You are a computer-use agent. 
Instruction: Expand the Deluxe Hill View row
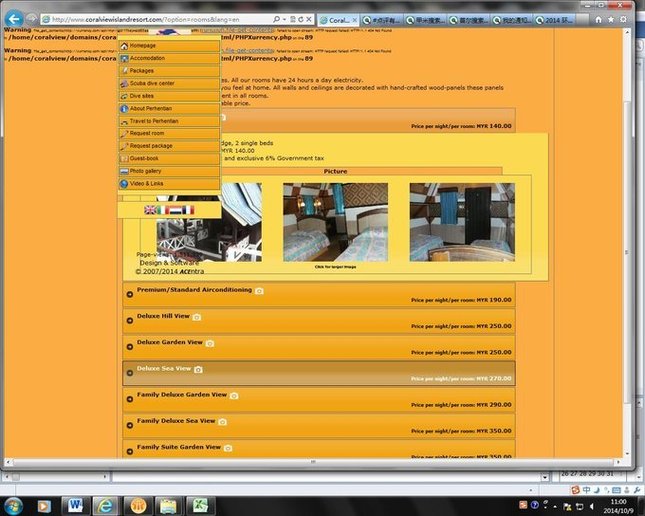[319, 321]
